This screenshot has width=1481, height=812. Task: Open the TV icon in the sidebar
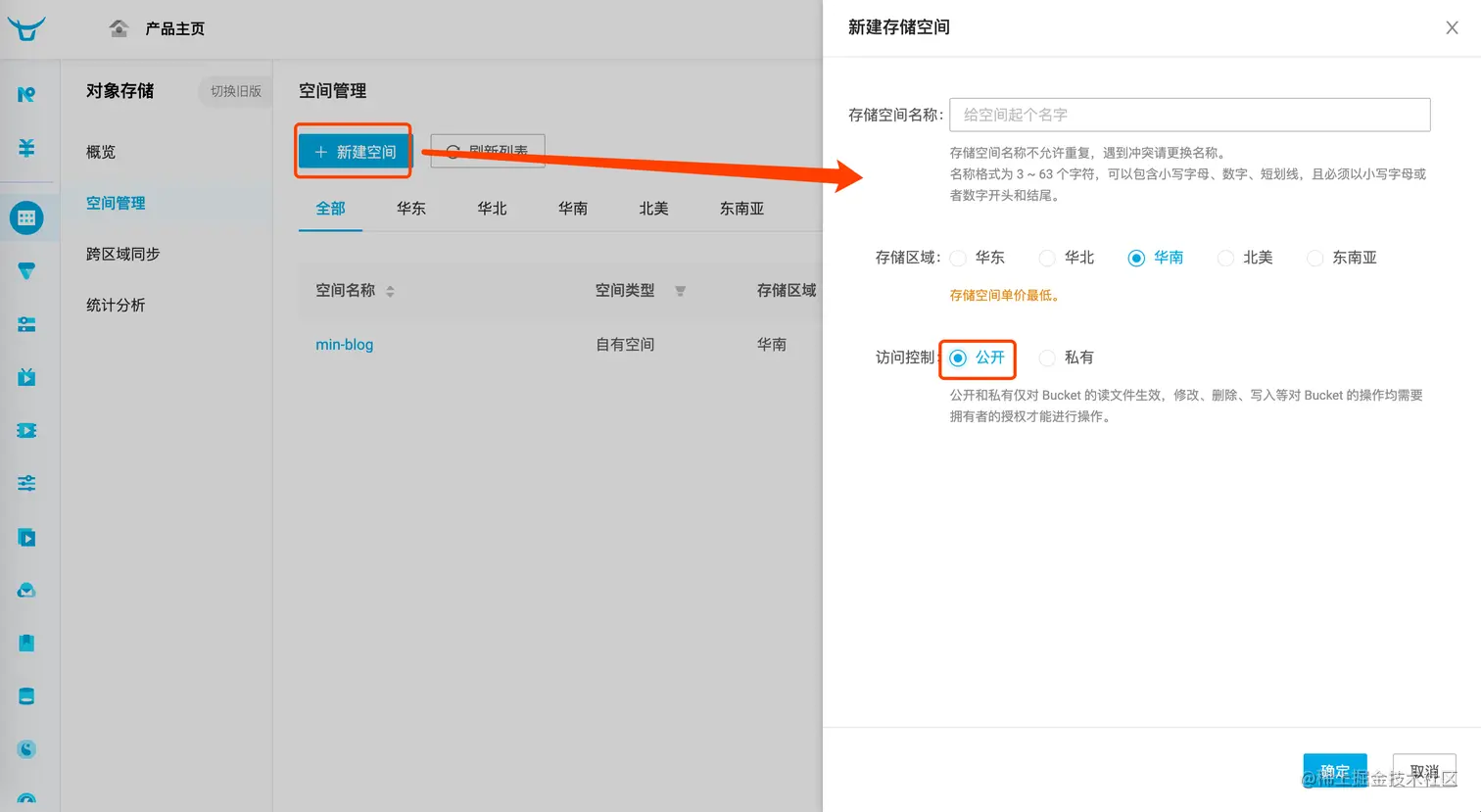[x=26, y=377]
